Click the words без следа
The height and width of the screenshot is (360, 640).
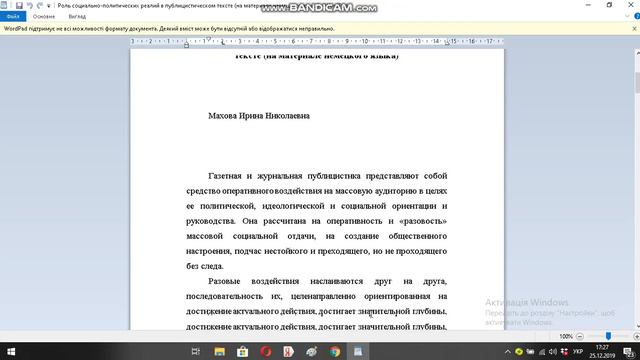click(x=204, y=266)
